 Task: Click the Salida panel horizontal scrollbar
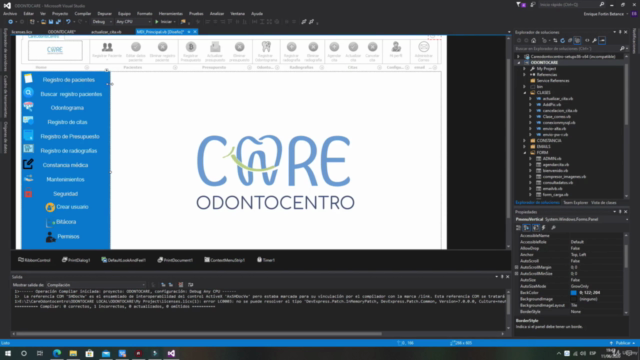(199, 333)
